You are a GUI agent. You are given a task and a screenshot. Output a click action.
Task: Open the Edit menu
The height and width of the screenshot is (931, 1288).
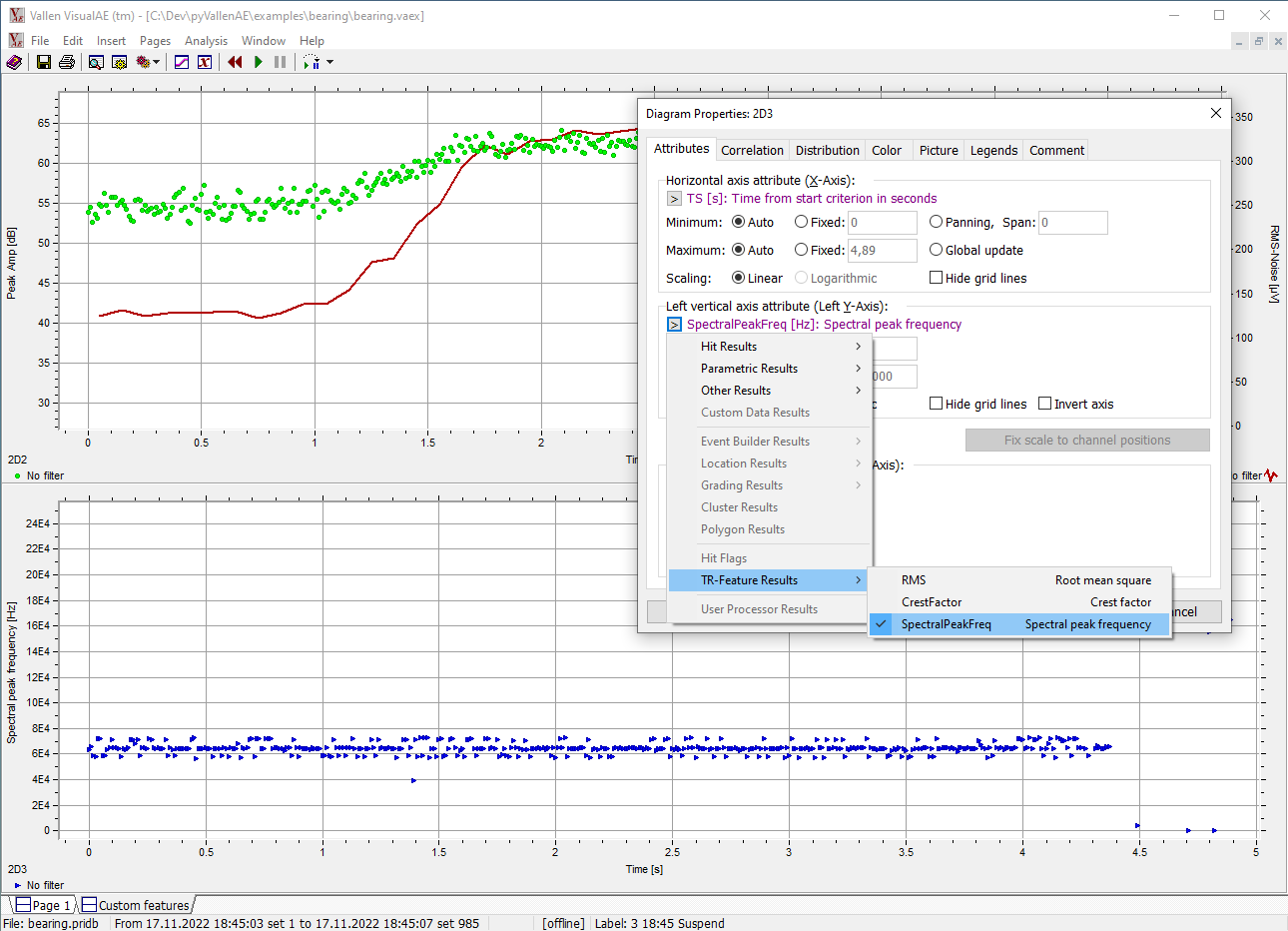coord(73,41)
